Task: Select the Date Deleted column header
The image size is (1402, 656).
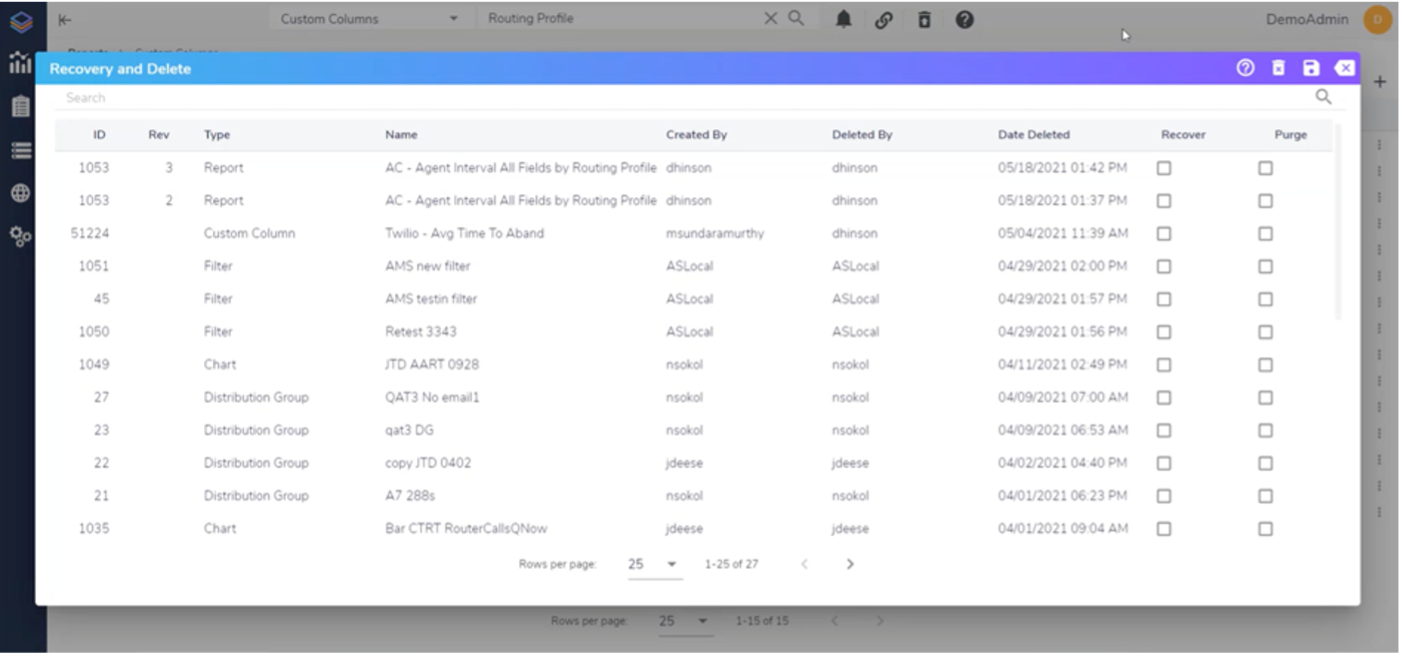Action: 1034,134
